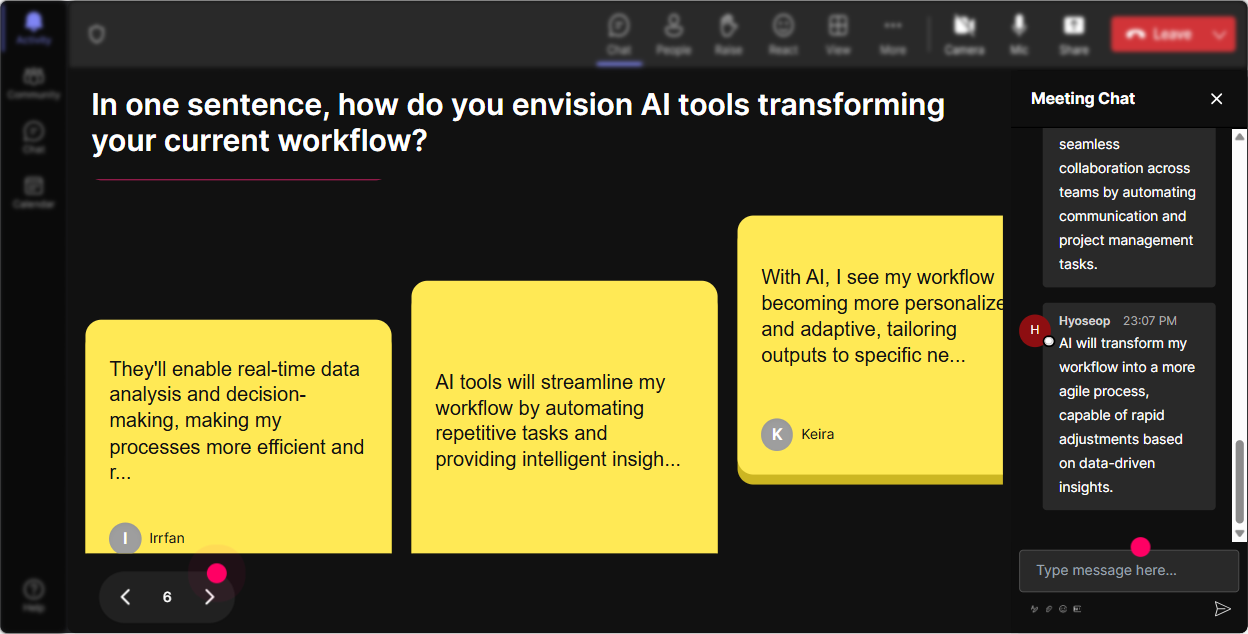Screen dimensions: 1248x634
Task: Click the Keira name label
Action: coord(817,434)
